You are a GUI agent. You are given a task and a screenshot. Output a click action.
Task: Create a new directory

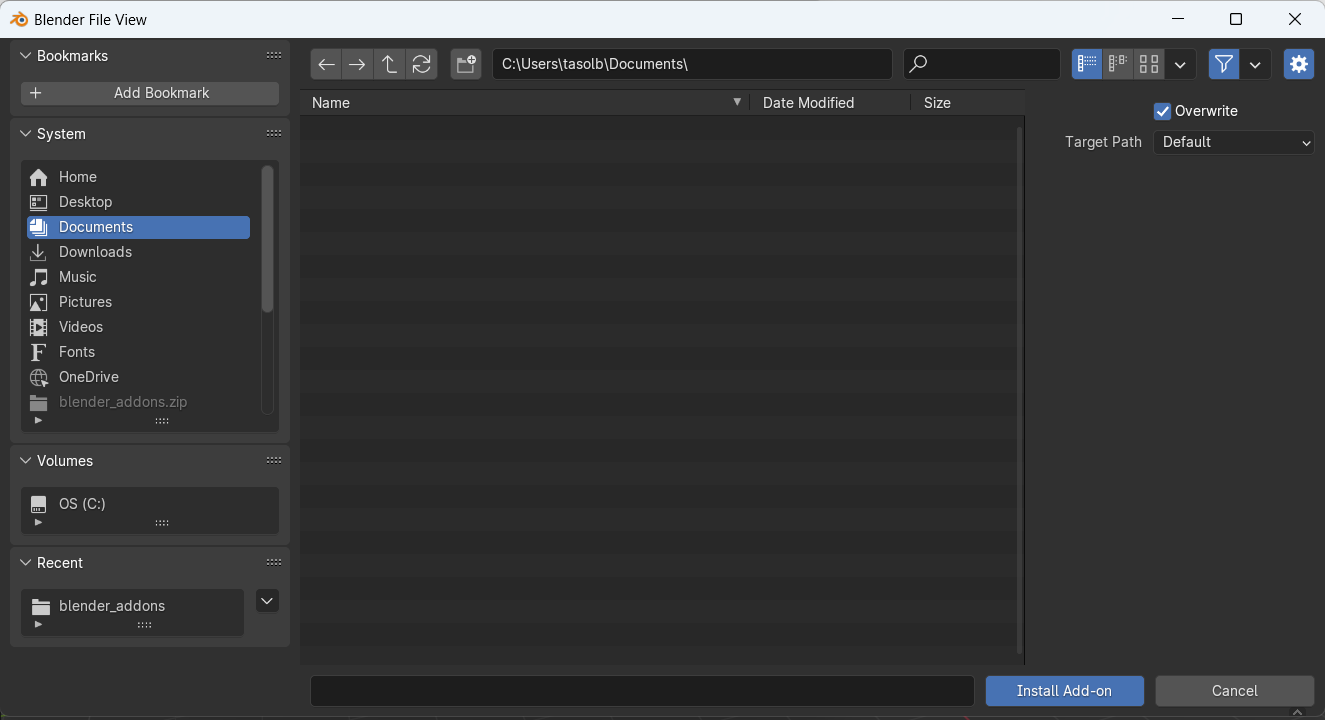465,63
